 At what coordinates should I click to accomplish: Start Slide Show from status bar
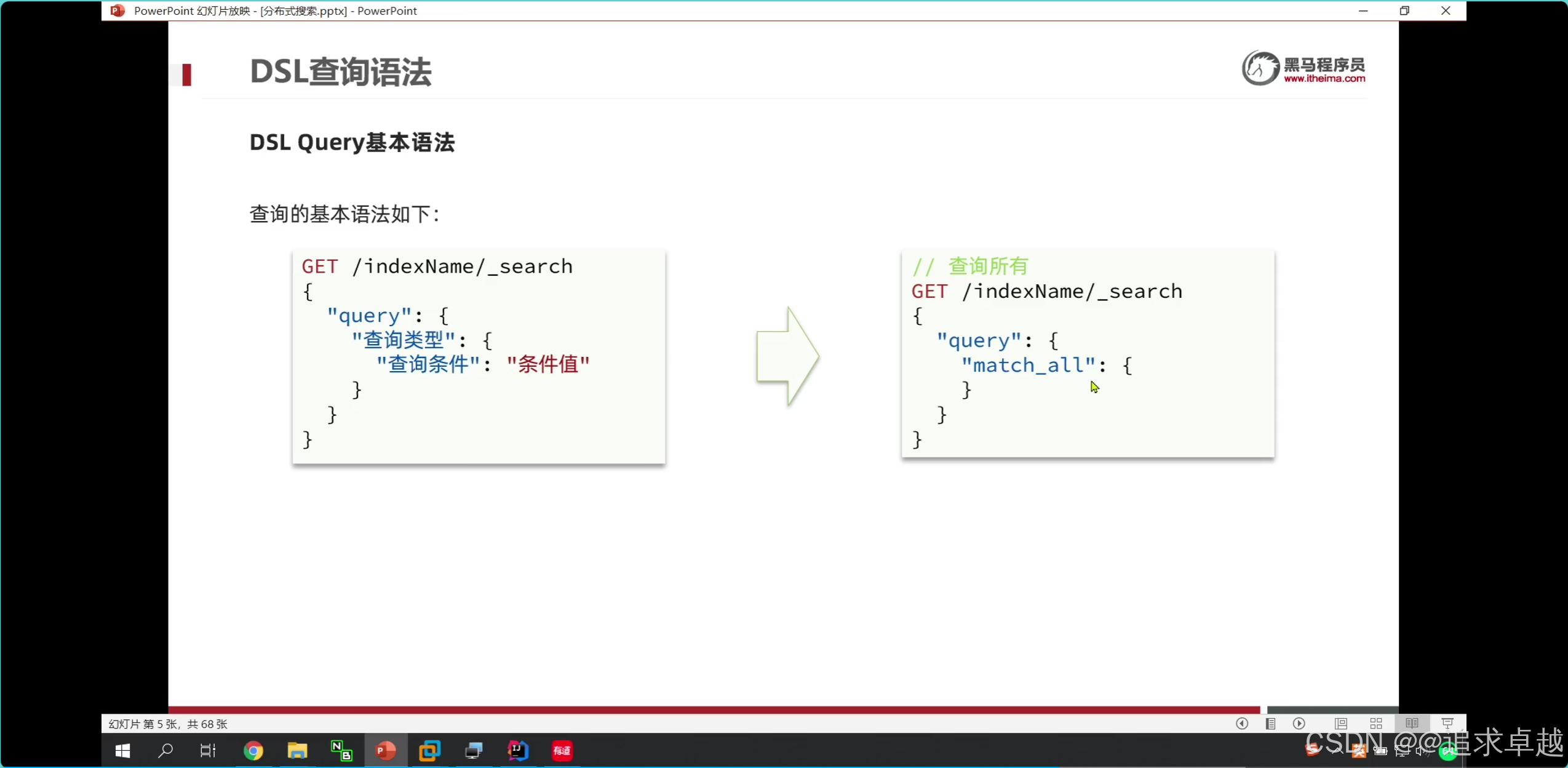[x=1447, y=724]
